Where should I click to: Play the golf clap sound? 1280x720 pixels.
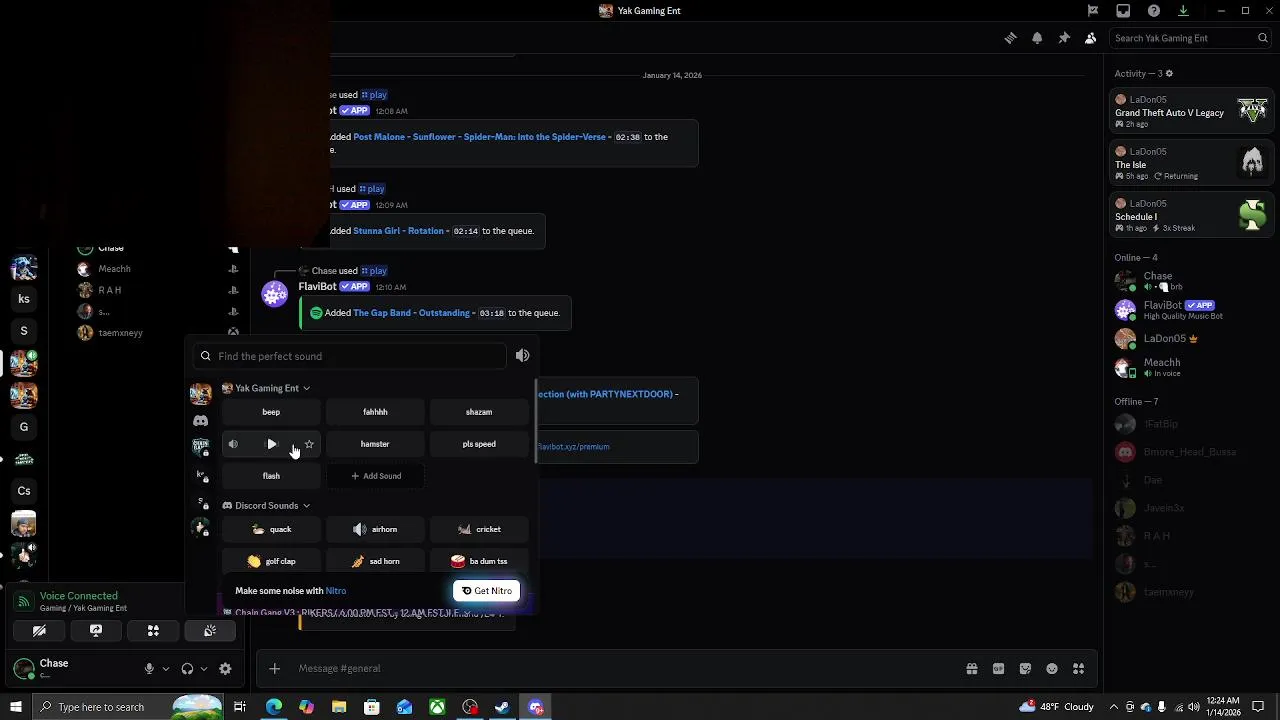coord(271,561)
